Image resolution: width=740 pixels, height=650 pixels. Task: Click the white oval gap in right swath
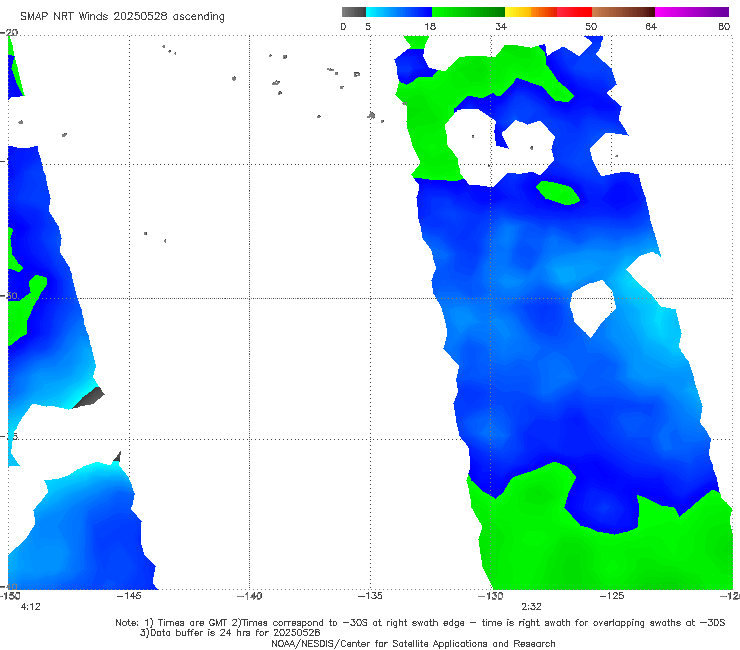(x=593, y=308)
